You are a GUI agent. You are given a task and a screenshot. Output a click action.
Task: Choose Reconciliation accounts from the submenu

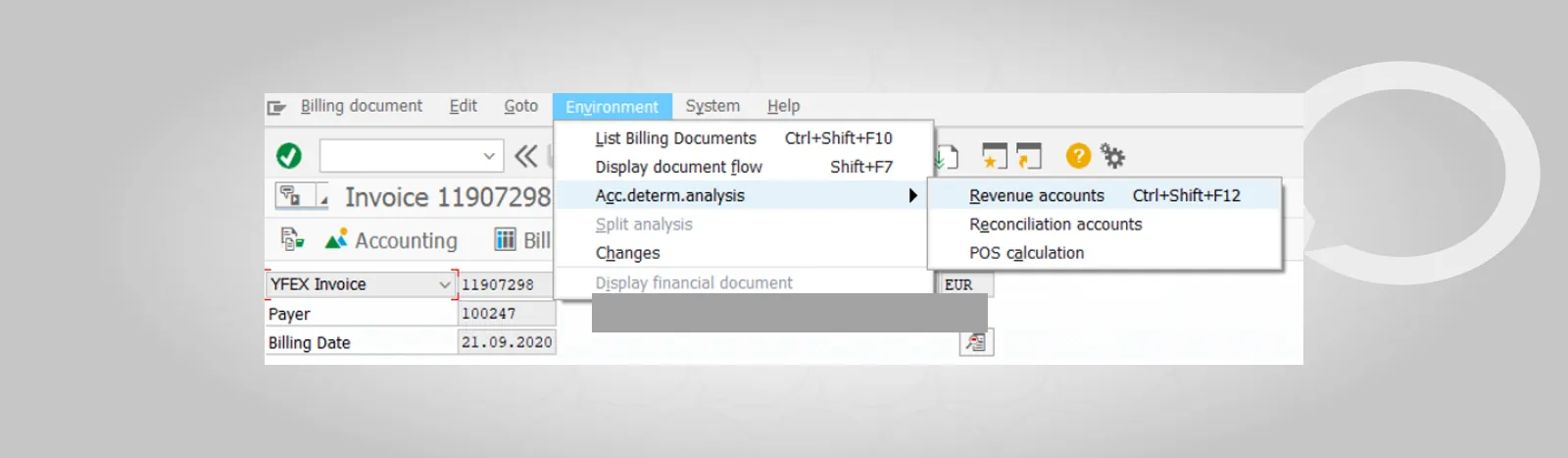1104,225
